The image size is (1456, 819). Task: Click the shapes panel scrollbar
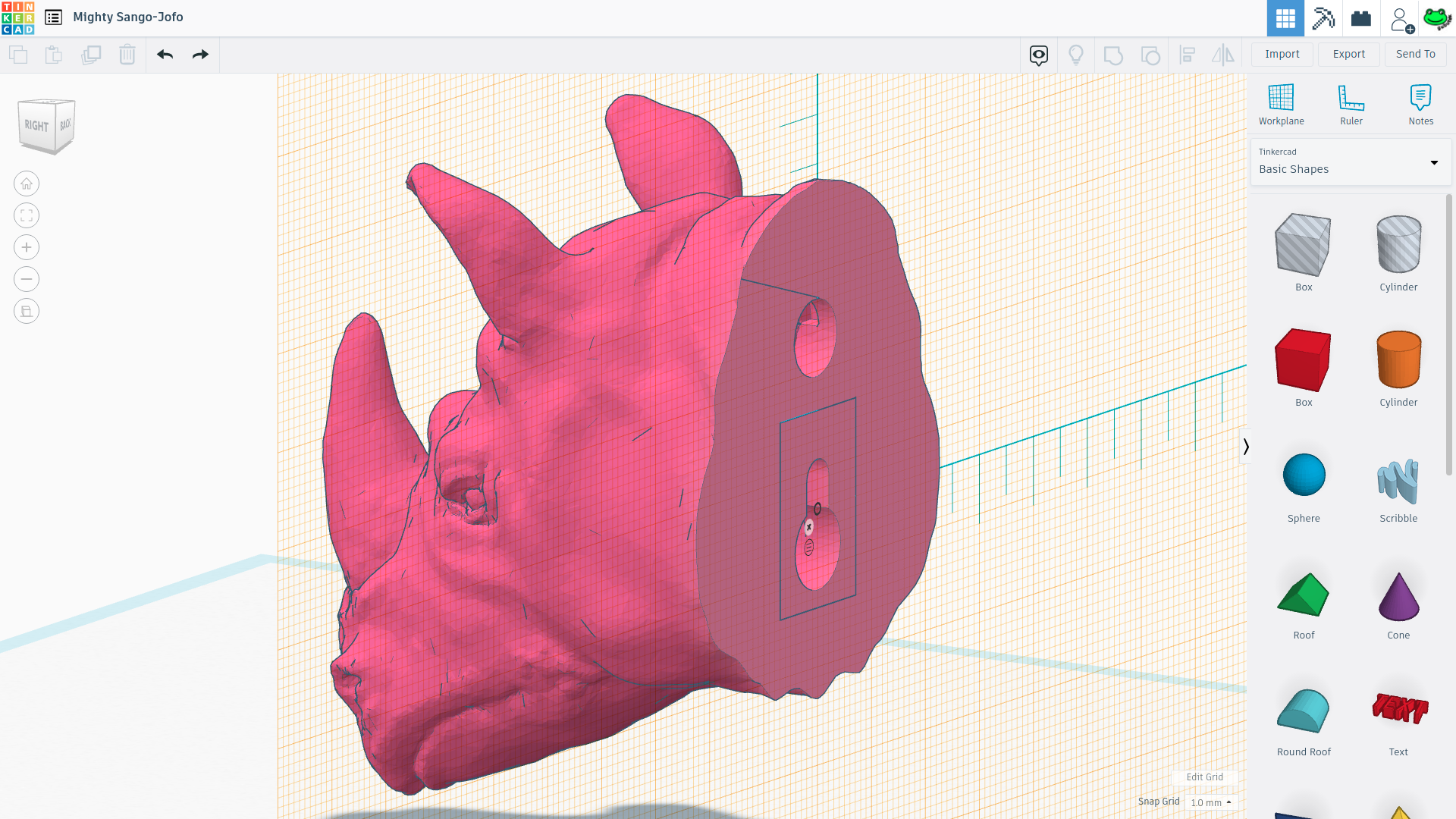click(1448, 335)
